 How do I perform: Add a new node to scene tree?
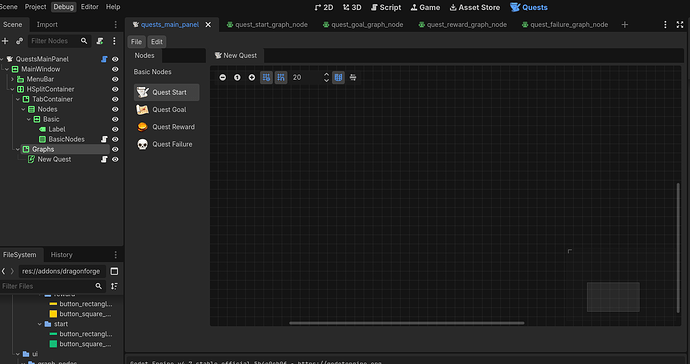pos(5,41)
